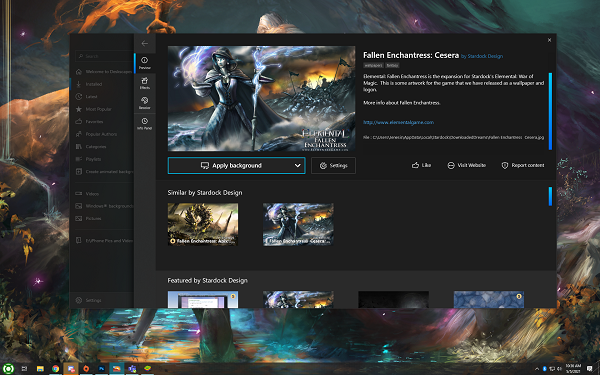Click the list icon beside Playlists
This screenshot has width=600, height=375.
click(79, 159)
